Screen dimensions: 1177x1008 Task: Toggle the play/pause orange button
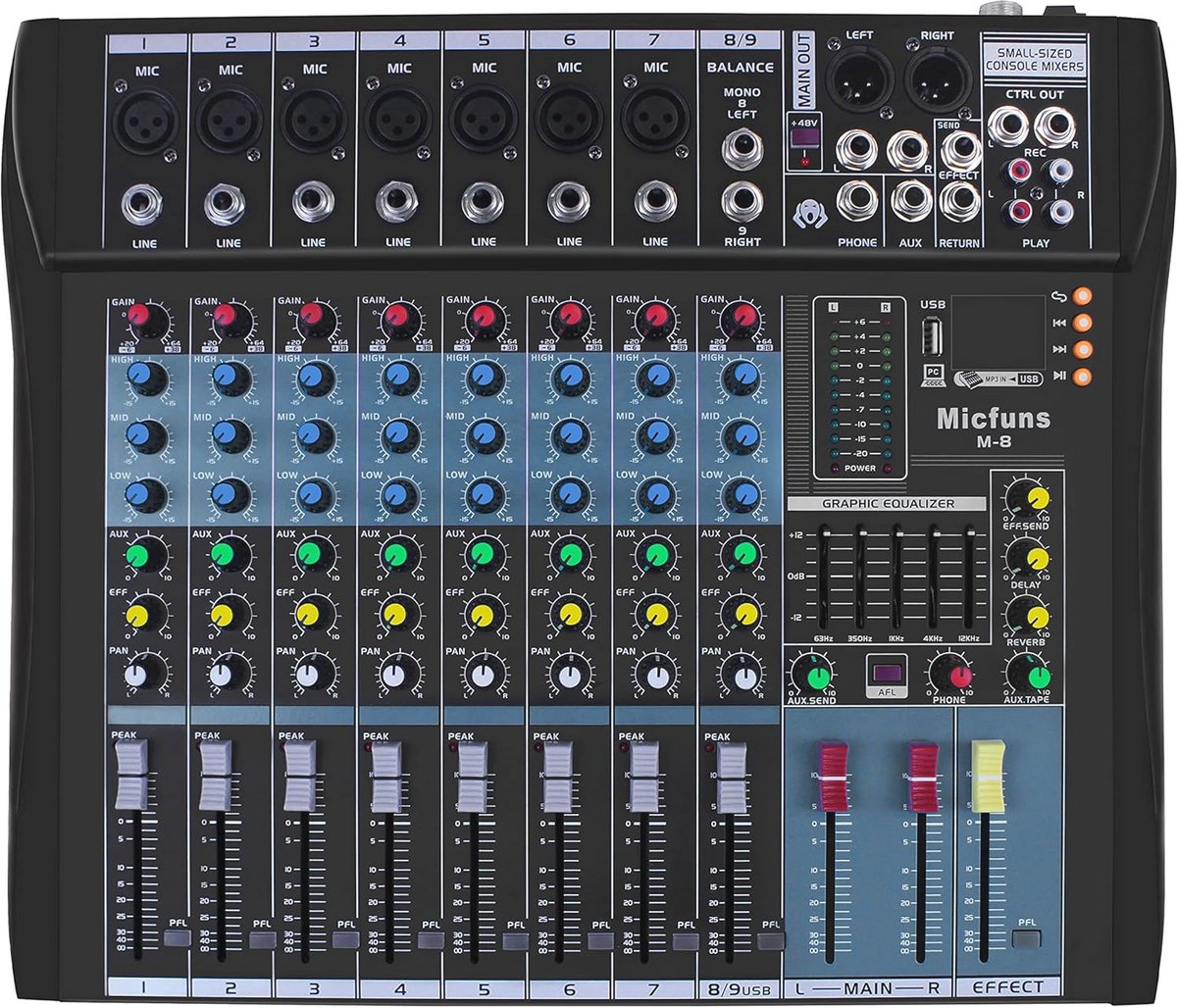tap(1083, 376)
